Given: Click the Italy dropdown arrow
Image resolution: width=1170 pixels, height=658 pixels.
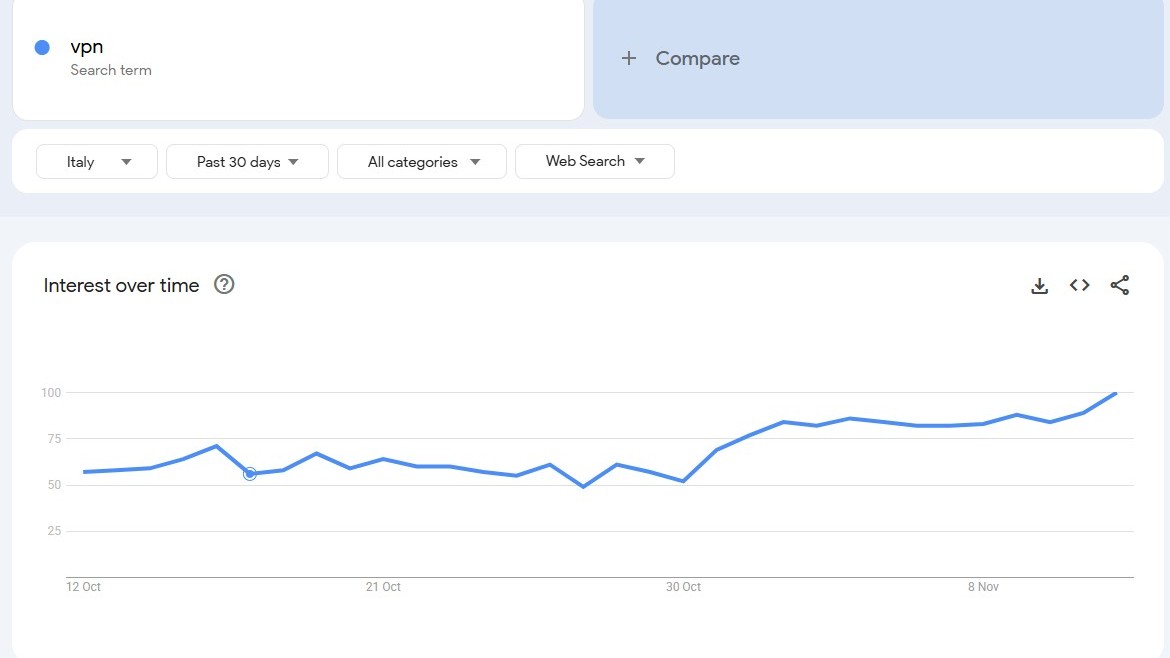Looking at the screenshot, I should [127, 161].
